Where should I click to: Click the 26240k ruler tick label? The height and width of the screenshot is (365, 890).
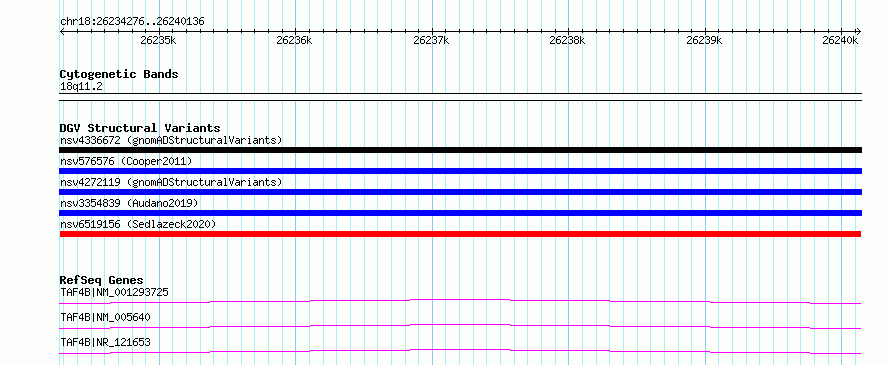click(840, 41)
